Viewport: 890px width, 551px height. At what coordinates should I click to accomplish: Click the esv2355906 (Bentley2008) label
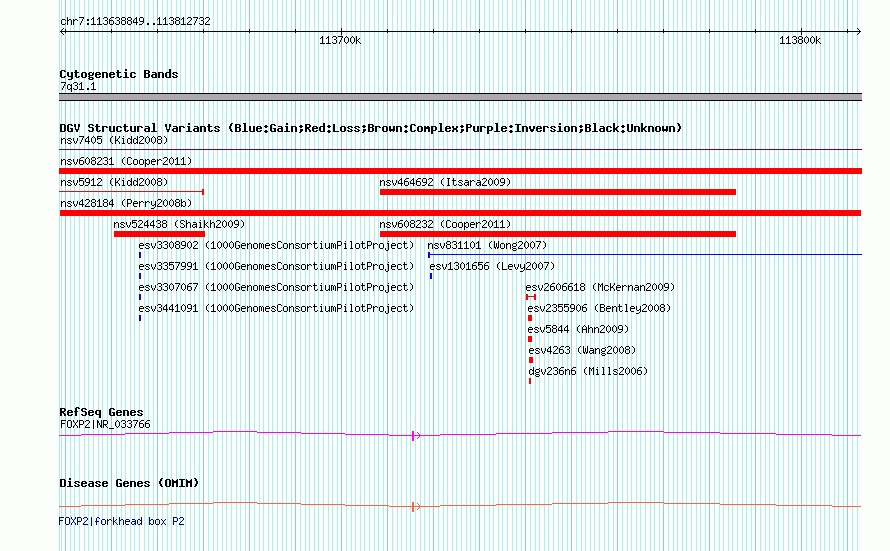(599, 308)
